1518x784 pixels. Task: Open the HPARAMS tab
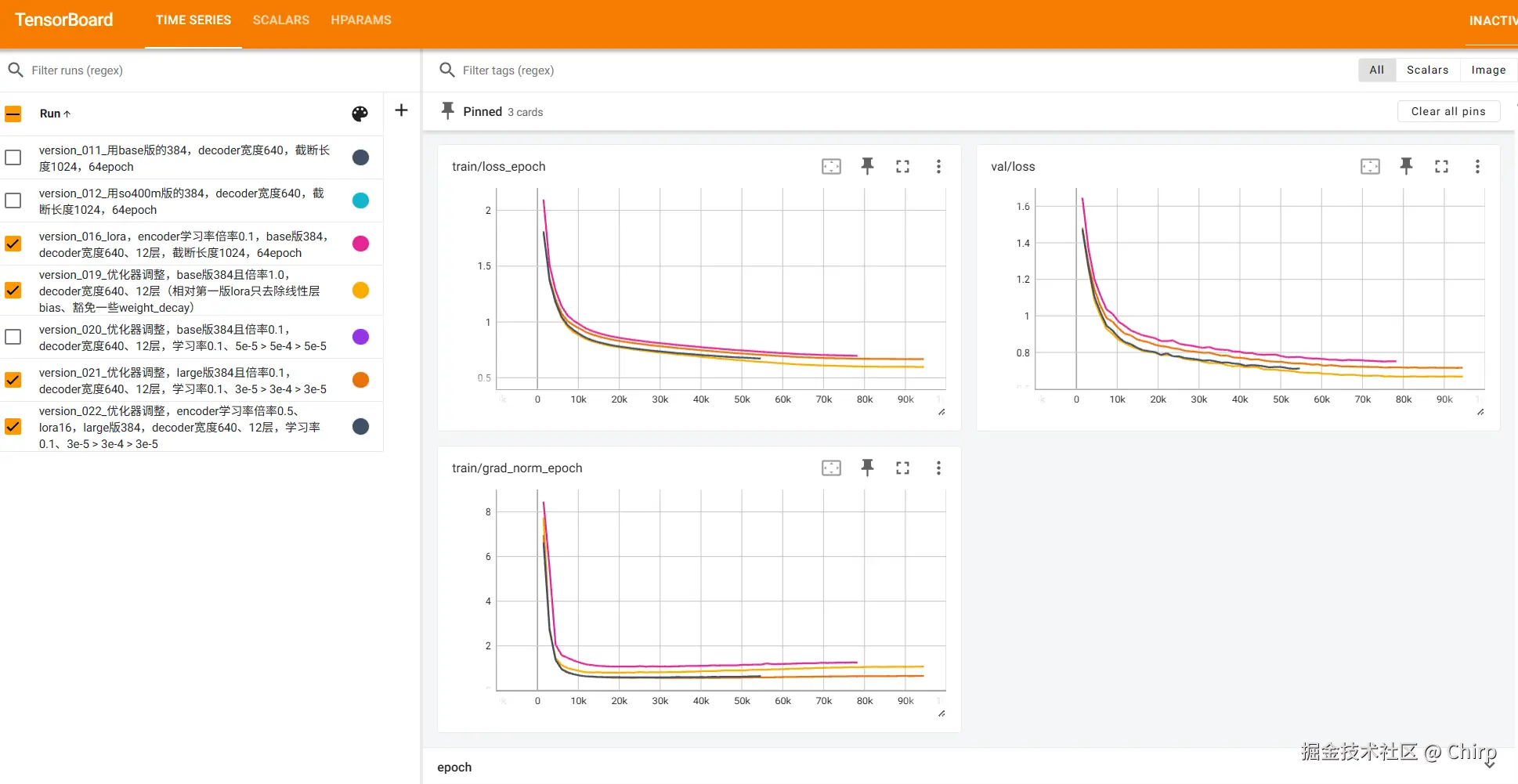click(x=360, y=20)
